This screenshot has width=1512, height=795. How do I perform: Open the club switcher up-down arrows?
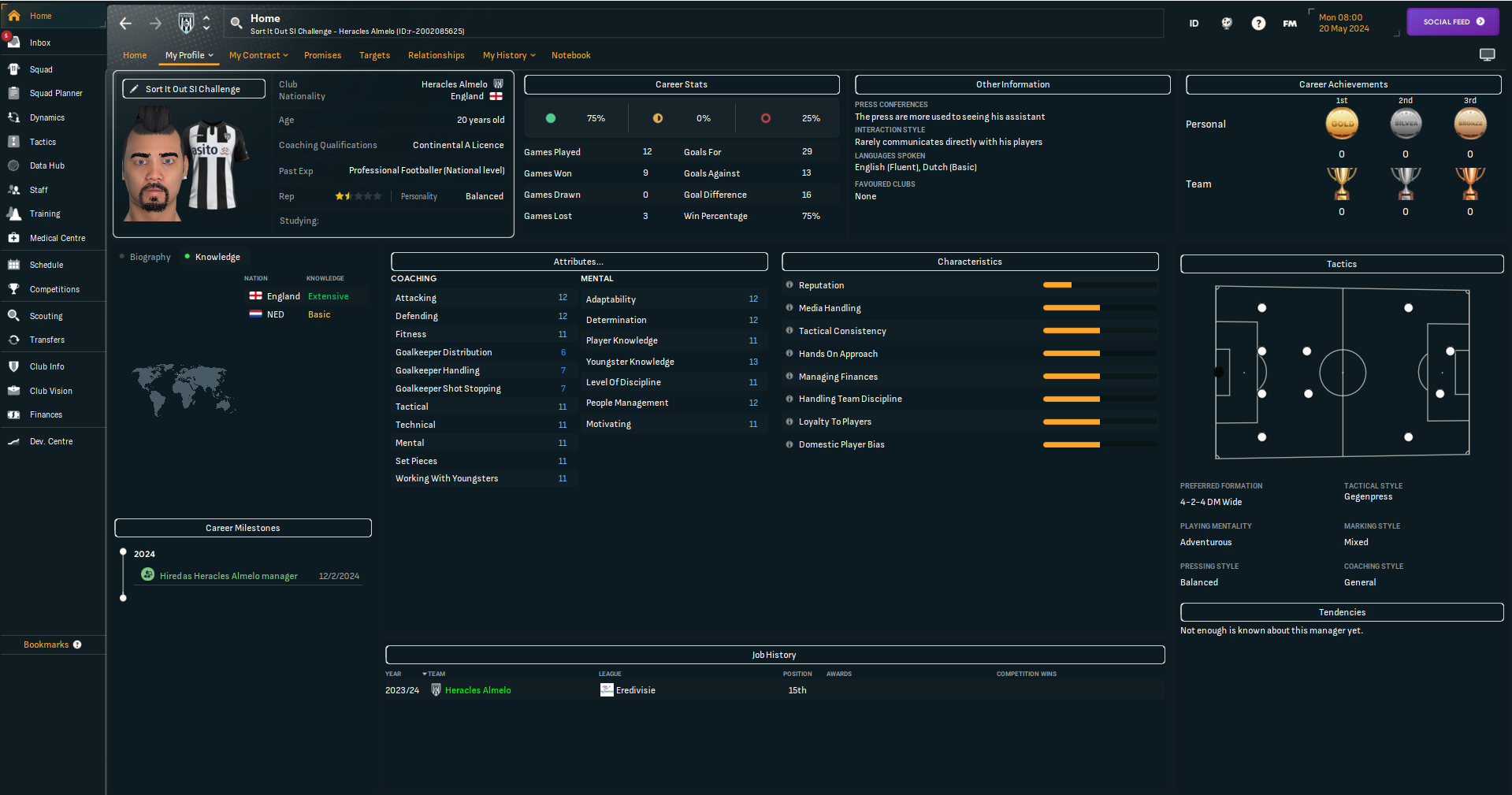coord(206,24)
